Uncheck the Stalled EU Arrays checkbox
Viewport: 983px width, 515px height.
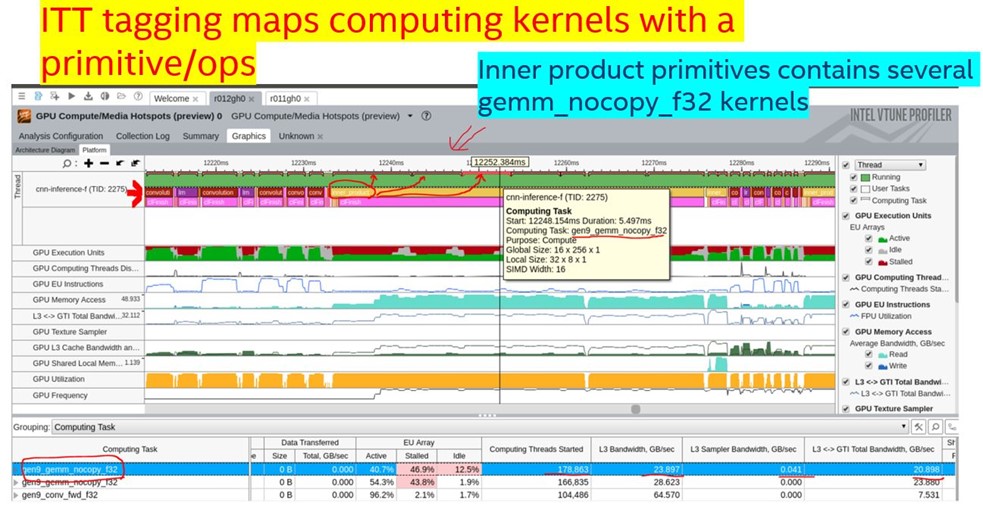[868, 262]
